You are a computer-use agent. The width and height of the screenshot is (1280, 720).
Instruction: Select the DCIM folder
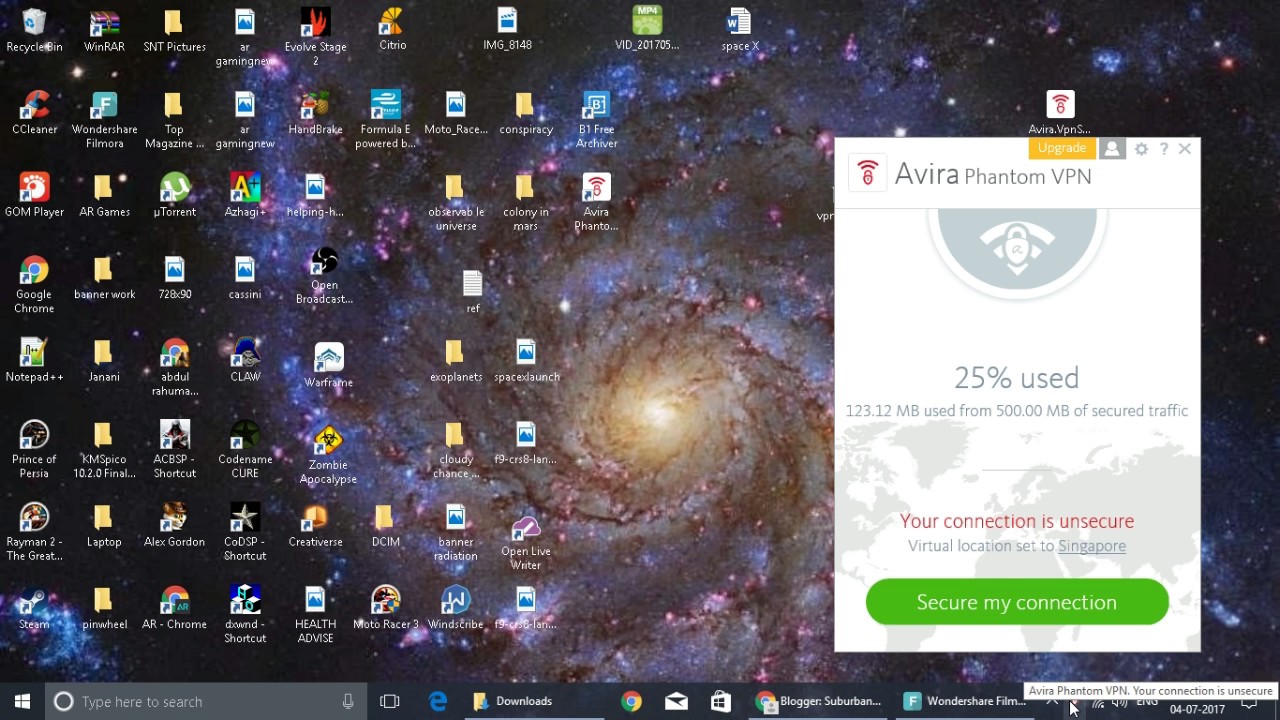(x=385, y=525)
